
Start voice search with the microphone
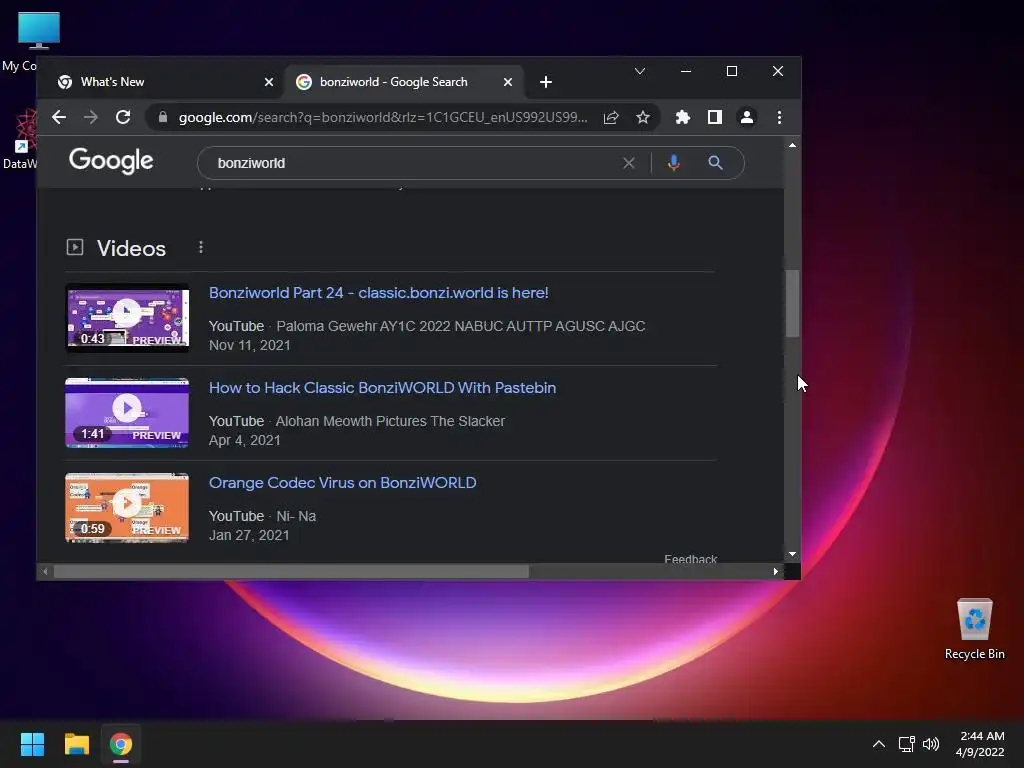pyautogui.click(x=673, y=163)
